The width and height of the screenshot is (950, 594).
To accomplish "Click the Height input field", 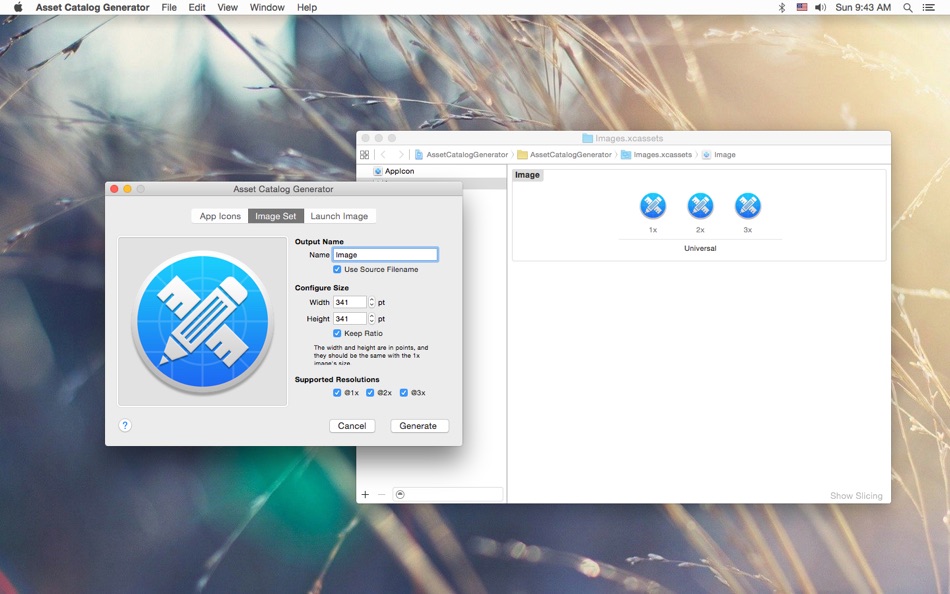I will coord(350,318).
